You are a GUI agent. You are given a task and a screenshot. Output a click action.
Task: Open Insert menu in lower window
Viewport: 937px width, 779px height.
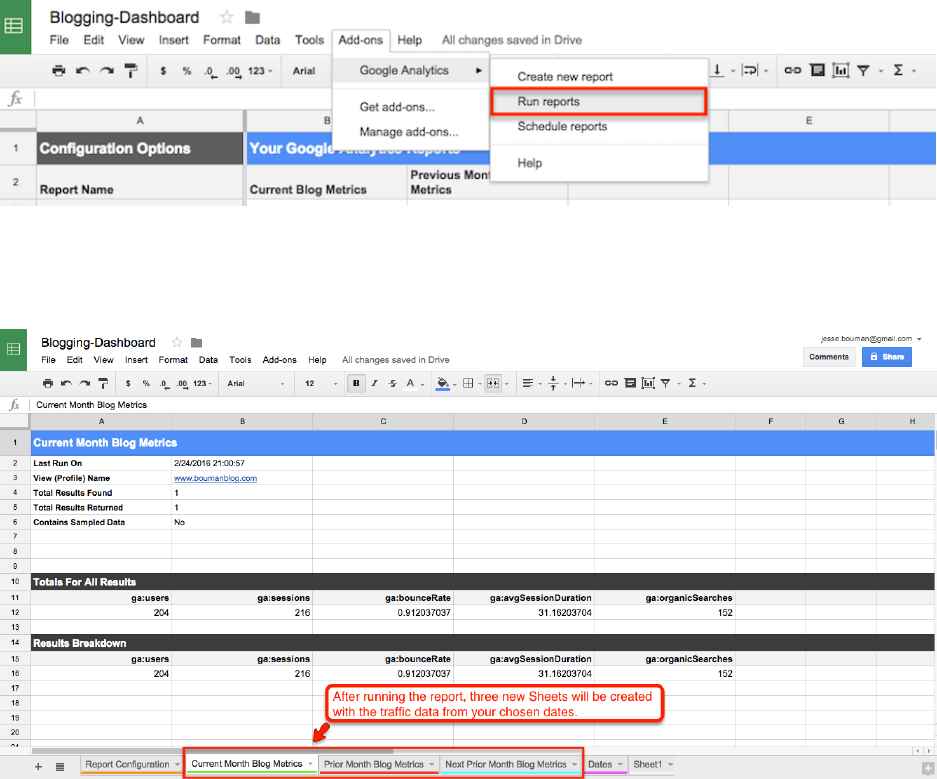[136, 360]
